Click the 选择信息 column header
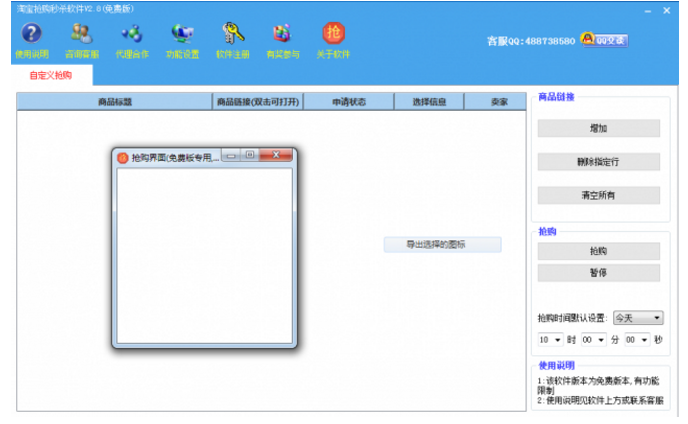Screen dimensions: 688x424 (x=429, y=102)
